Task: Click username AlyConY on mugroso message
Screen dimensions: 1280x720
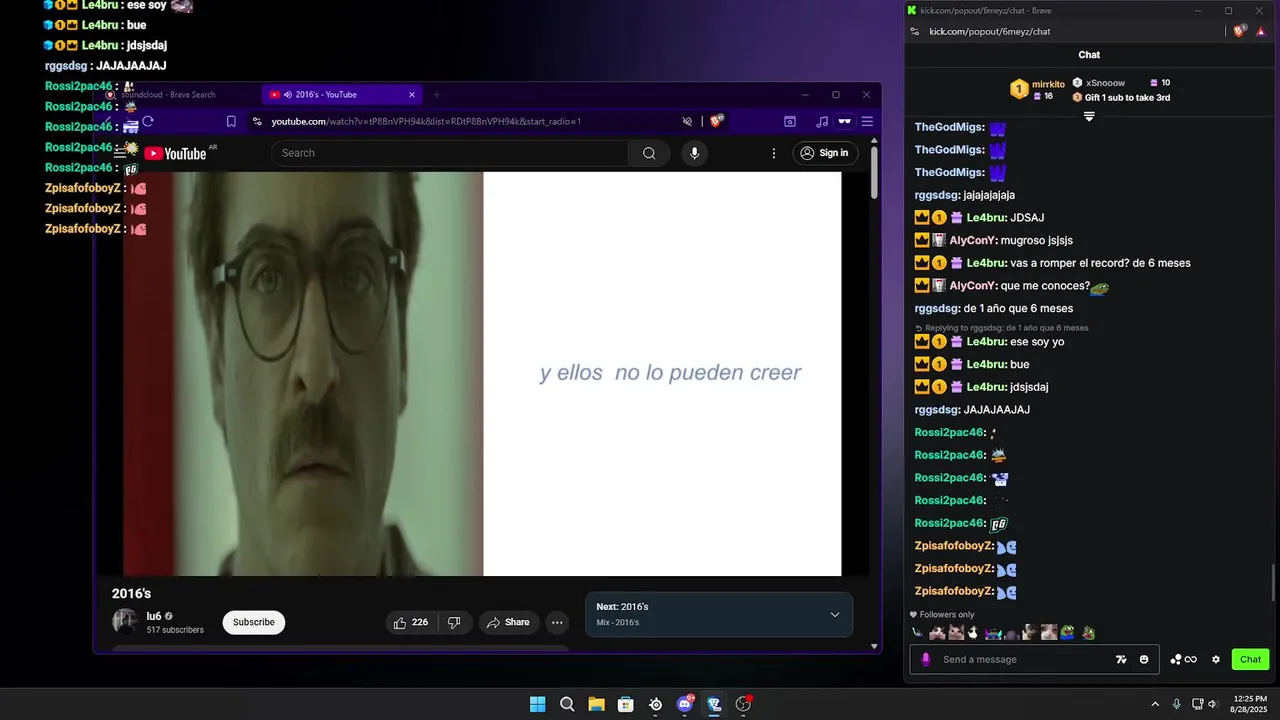Action: [x=973, y=240]
